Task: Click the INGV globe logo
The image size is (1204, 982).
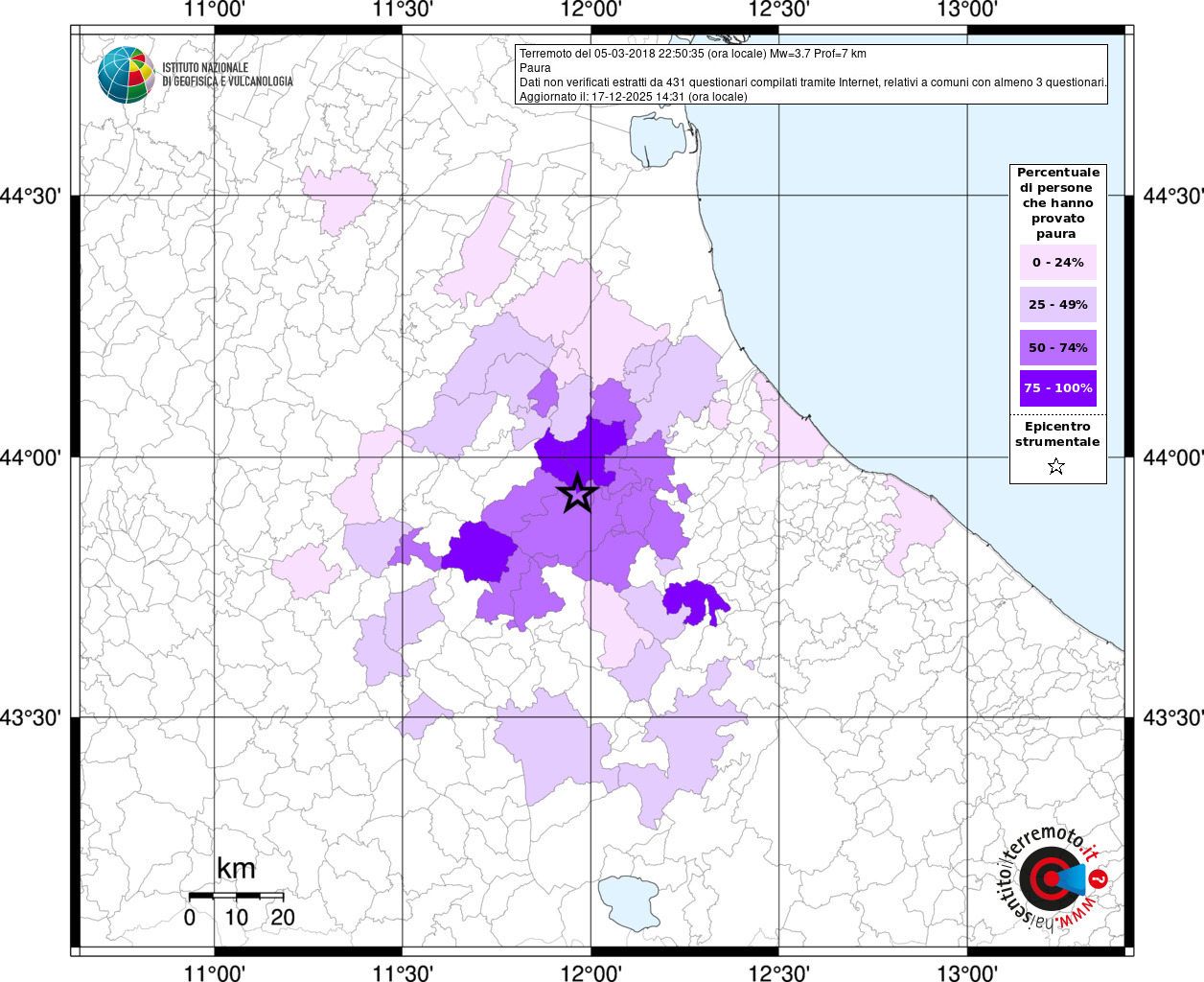Action: pyautogui.click(x=126, y=75)
